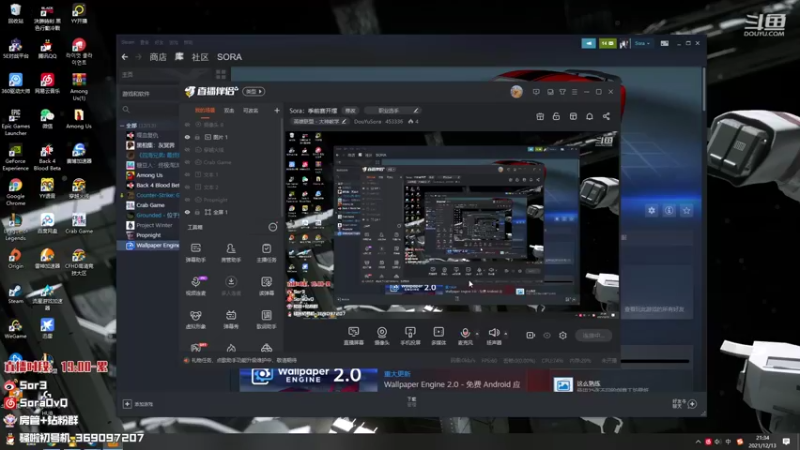The height and width of the screenshot is (450, 800).
Task: Click the favorite star icon in Steam window
Action: click(x=686, y=210)
